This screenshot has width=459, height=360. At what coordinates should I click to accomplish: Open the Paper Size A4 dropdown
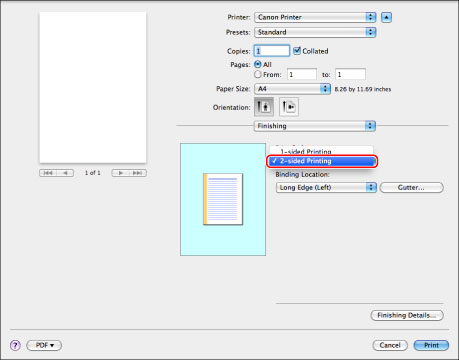pos(292,89)
